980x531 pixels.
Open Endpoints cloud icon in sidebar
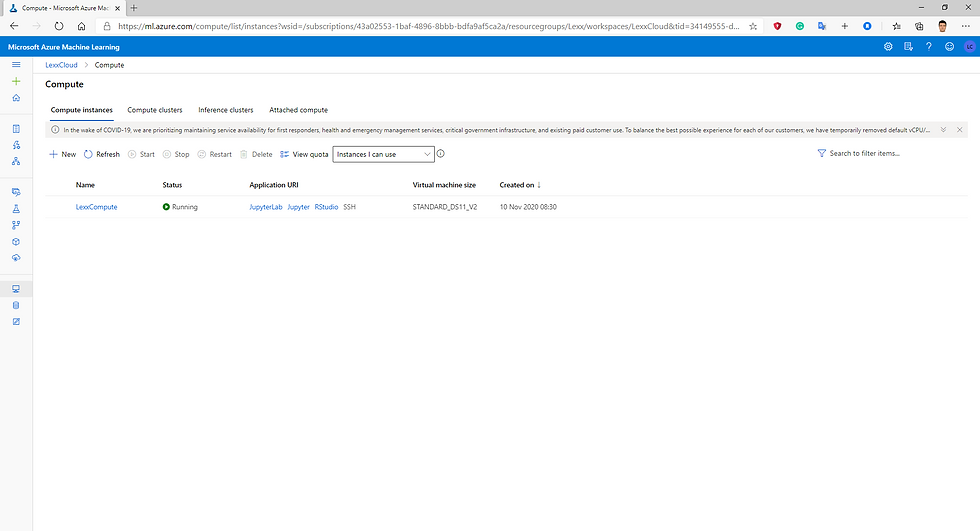pyautogui.click(x=16, y=257)
